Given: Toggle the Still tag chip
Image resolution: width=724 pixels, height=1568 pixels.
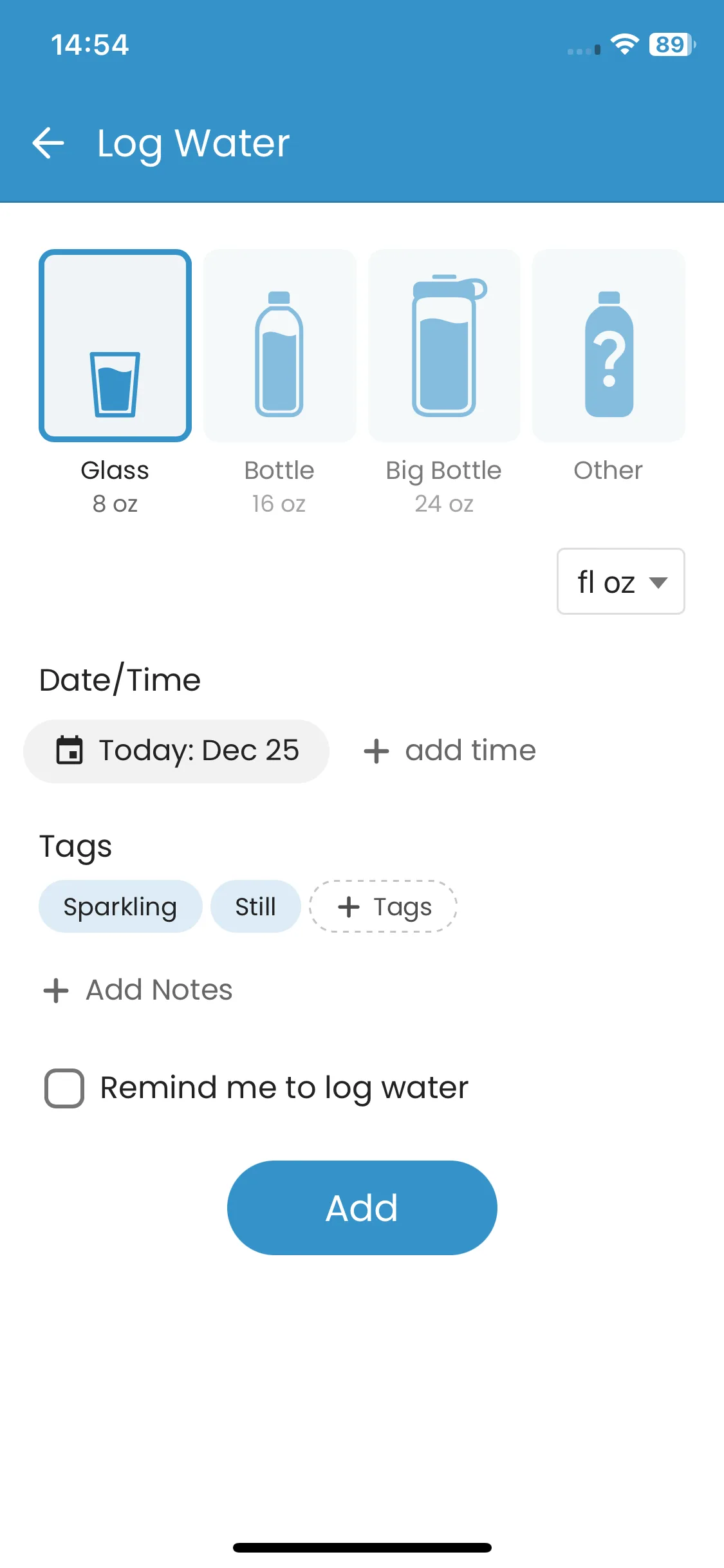Looking at the screenshot, I should point(255,907).
